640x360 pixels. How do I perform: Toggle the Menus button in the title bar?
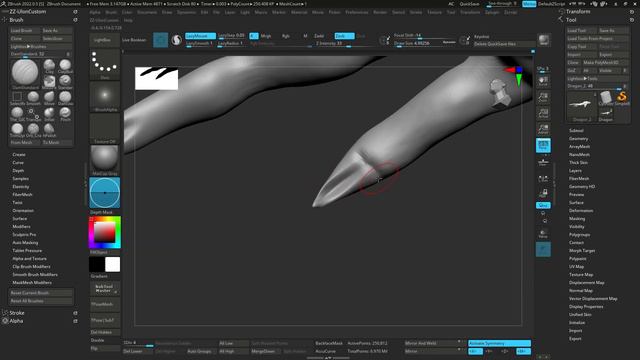click(529, 4)
